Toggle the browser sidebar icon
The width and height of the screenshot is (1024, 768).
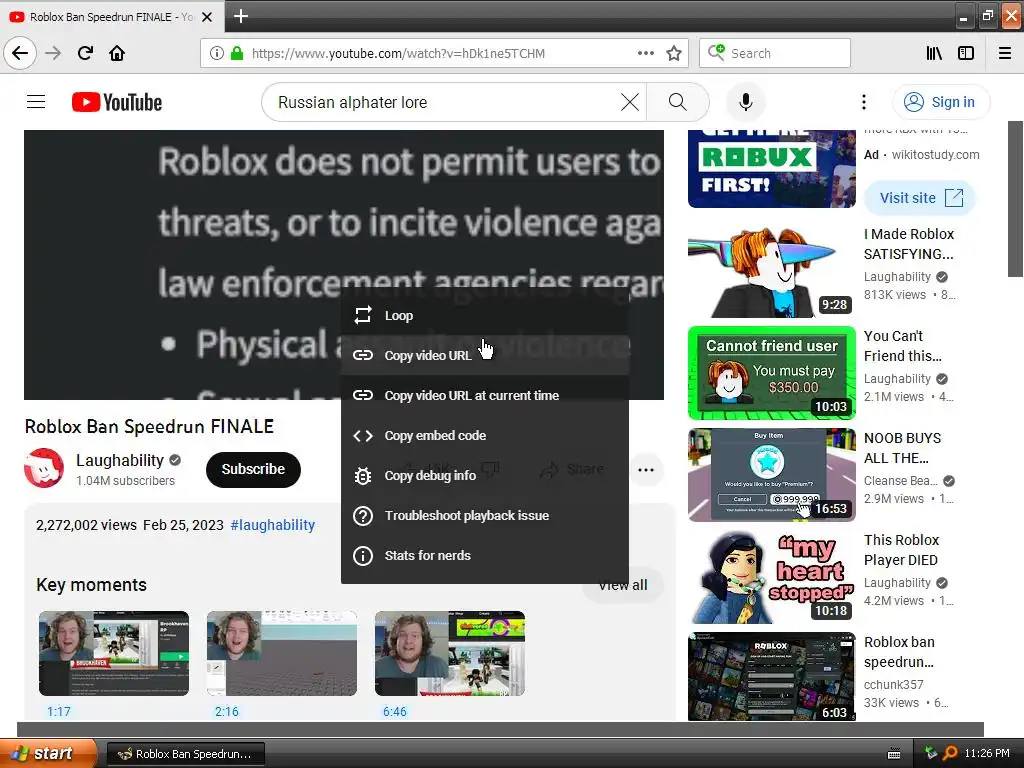pyautogui.click(x=966, y=53)
